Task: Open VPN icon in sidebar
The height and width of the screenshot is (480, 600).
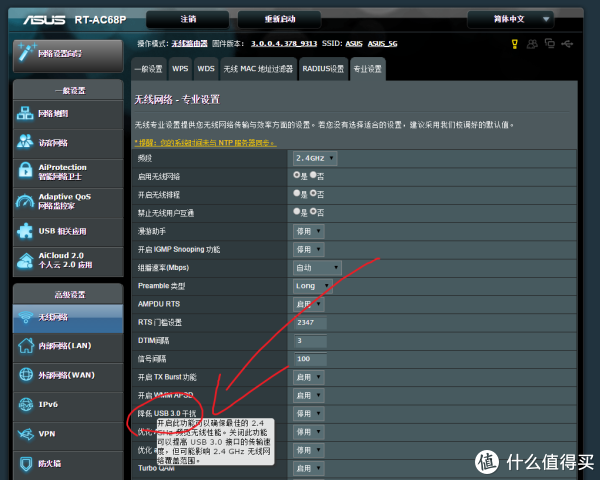Action: point(26,434)
